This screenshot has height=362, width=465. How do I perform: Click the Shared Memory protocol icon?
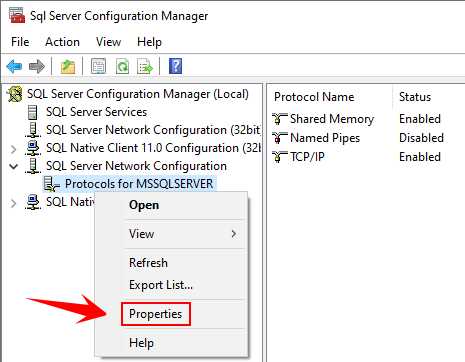point(279,119)
